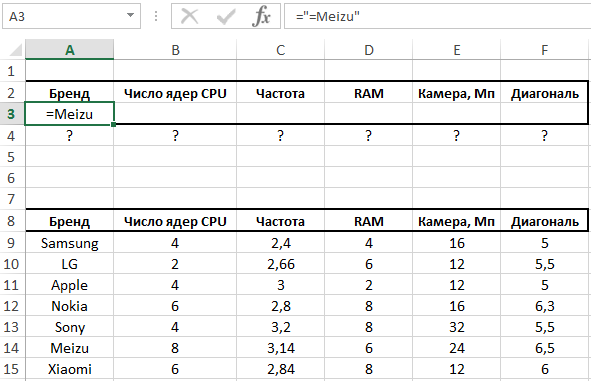The height and width of the screenshot is (381, 591).
Task: Click the diagonal value 6,3 for Nokia
Action: pos(545,306)
